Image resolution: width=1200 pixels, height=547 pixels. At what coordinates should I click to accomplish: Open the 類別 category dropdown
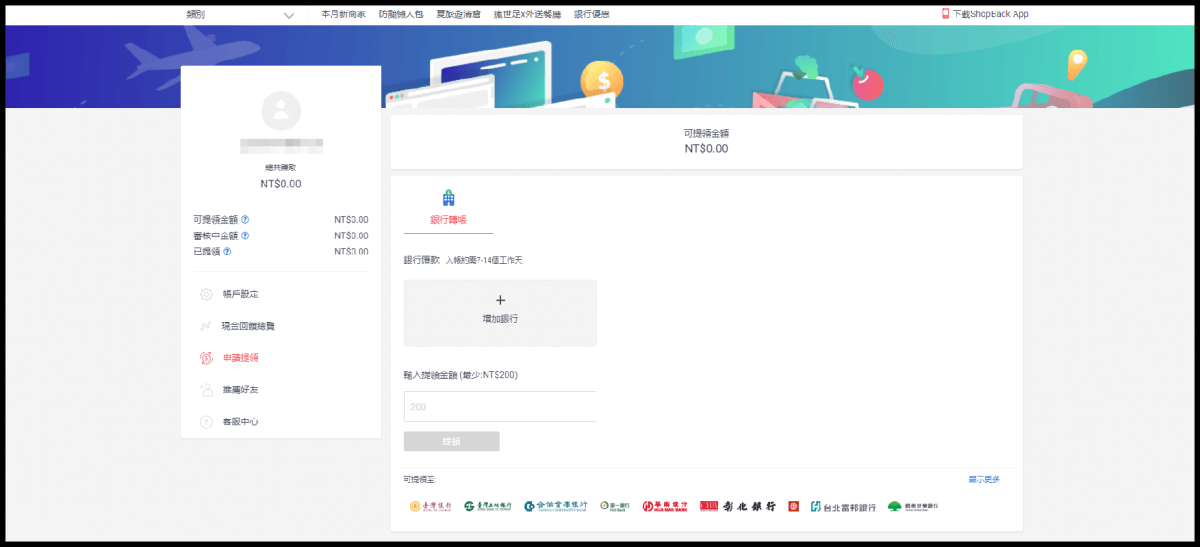tap(241, 15)
